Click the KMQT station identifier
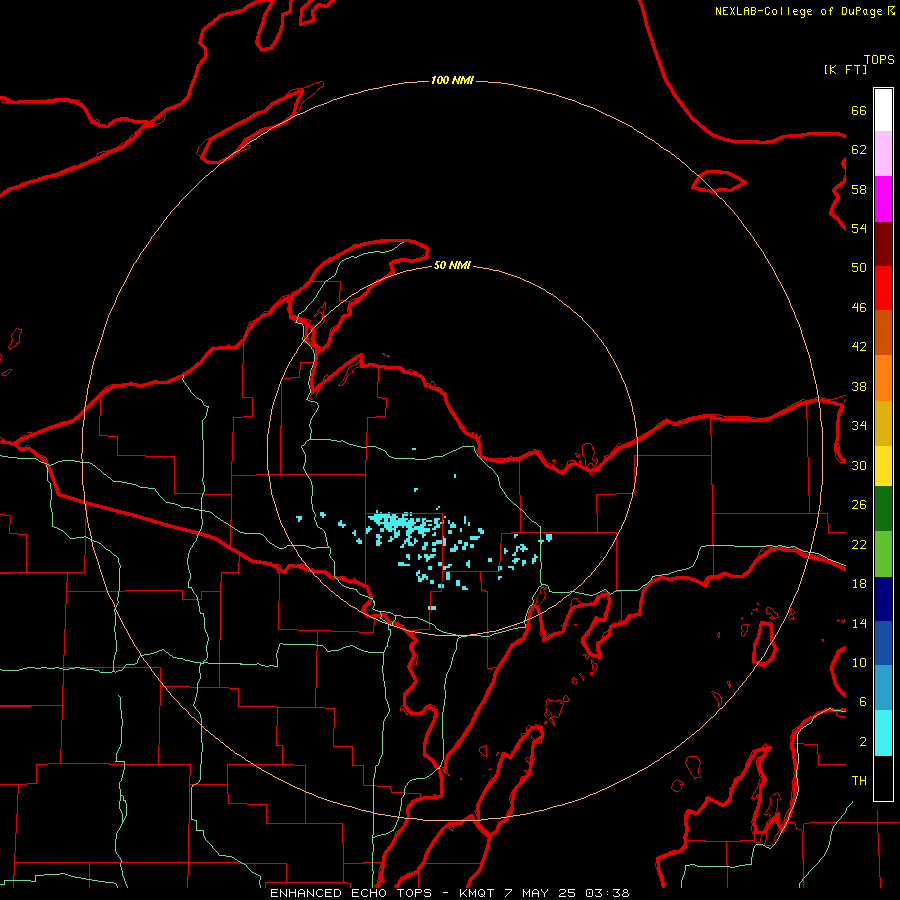Viewport: 900px width, 900px height. (478, 893)
